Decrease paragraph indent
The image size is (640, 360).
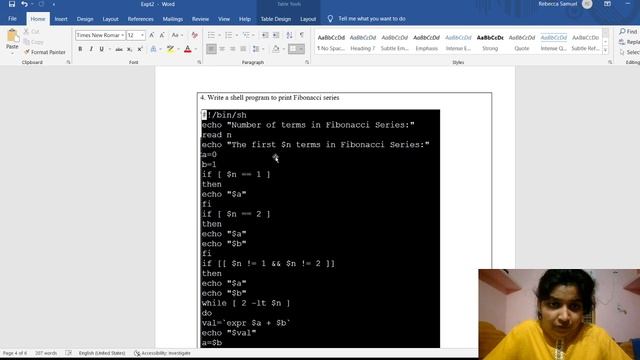[265, 36]
